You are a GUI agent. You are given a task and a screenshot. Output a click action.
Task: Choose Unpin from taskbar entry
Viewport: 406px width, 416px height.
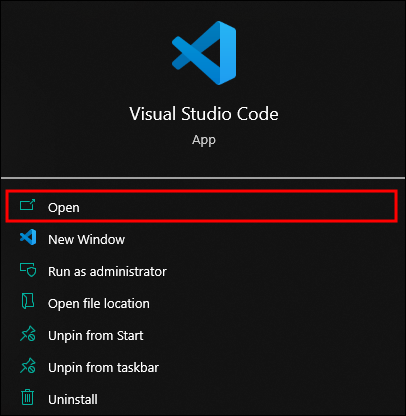point(103,368)
